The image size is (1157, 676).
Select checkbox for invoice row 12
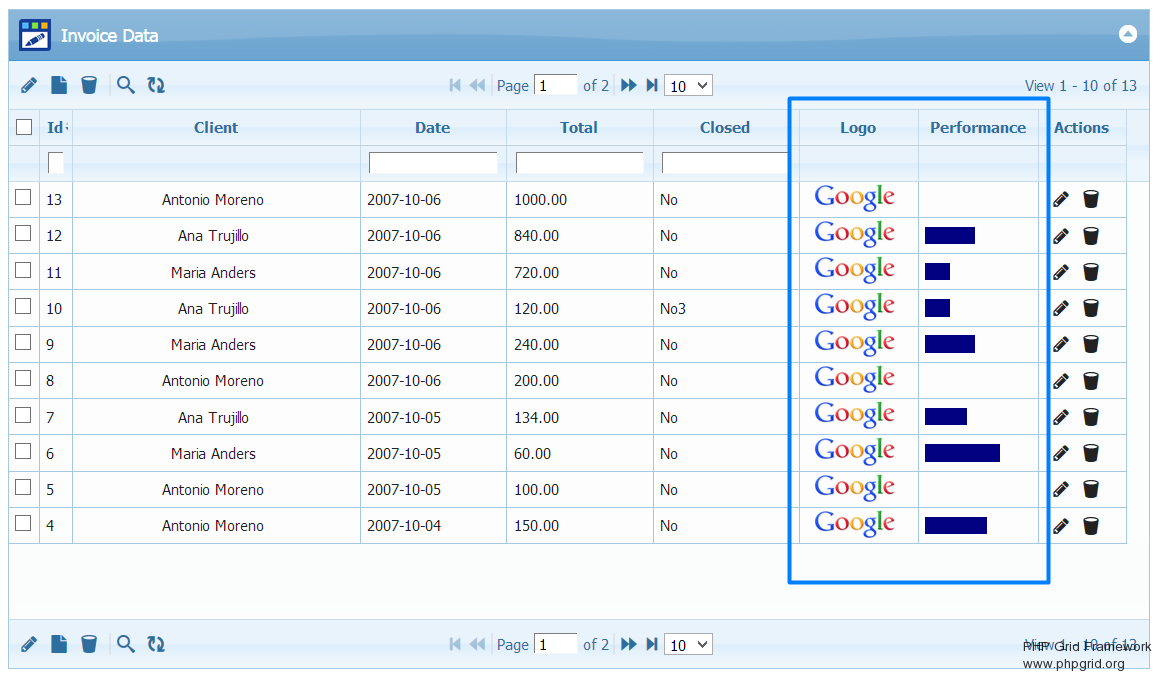[23, 234]
